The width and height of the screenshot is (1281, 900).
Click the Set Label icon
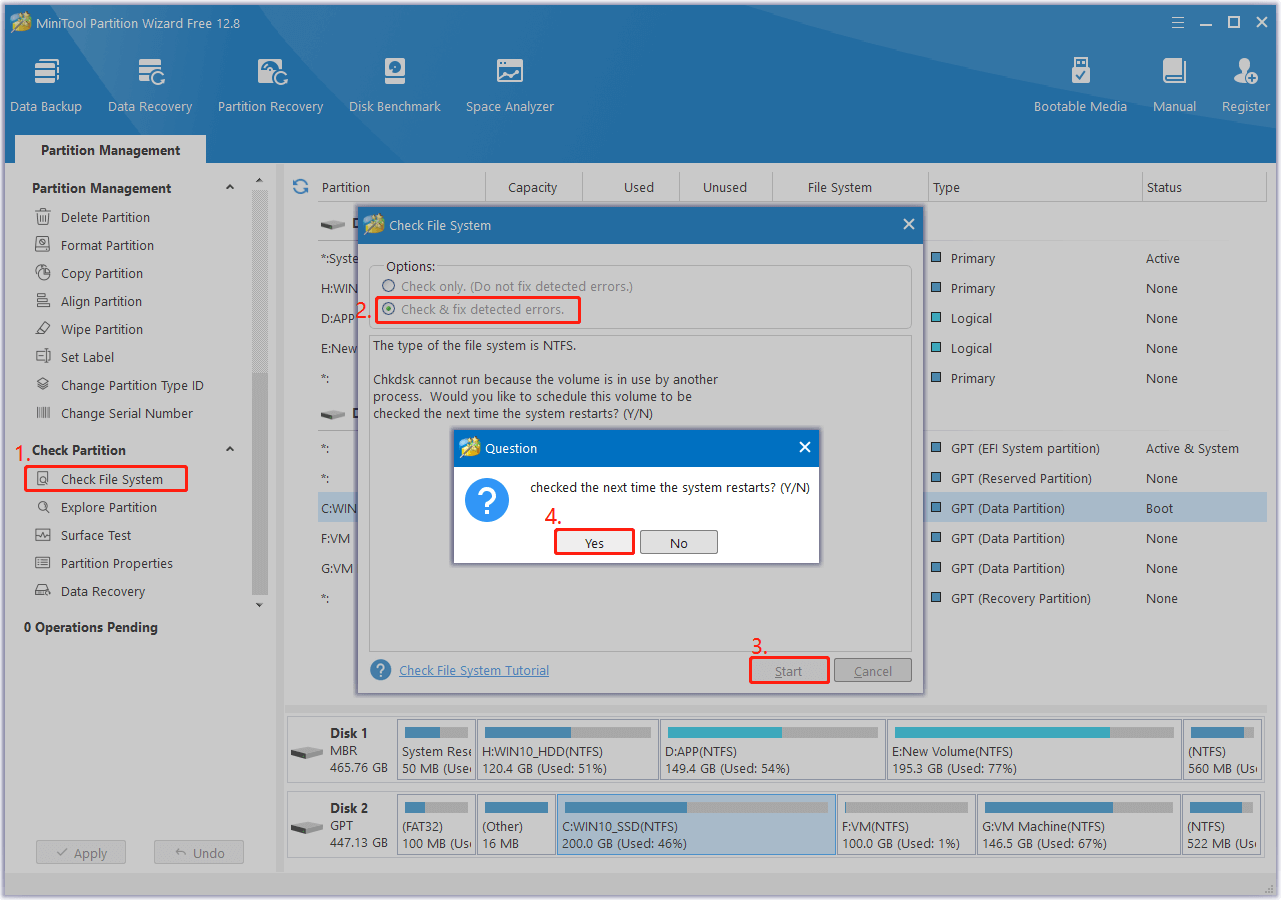tap(43, 357)
